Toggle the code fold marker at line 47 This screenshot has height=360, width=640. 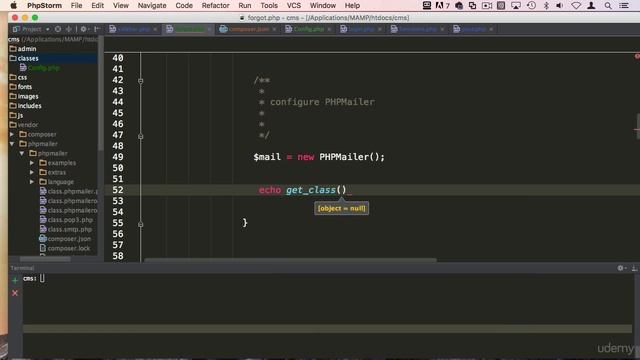click(x=141, y=136)
